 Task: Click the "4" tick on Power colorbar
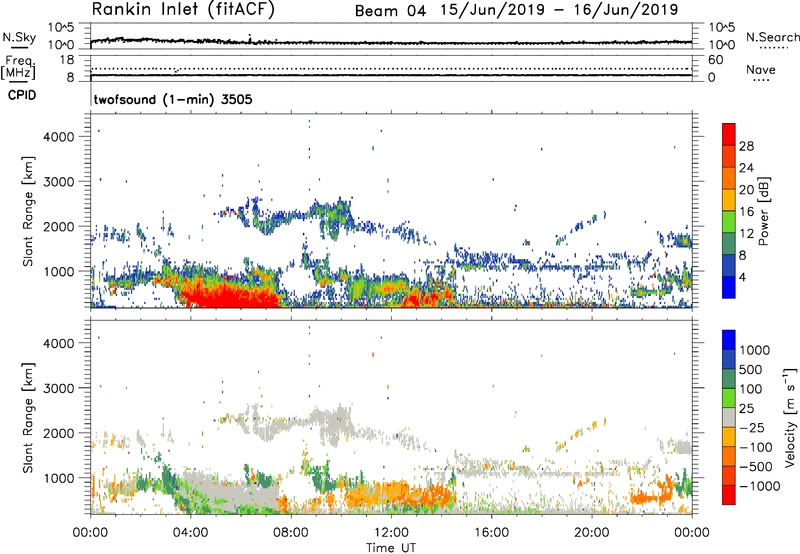pos(743,277)
